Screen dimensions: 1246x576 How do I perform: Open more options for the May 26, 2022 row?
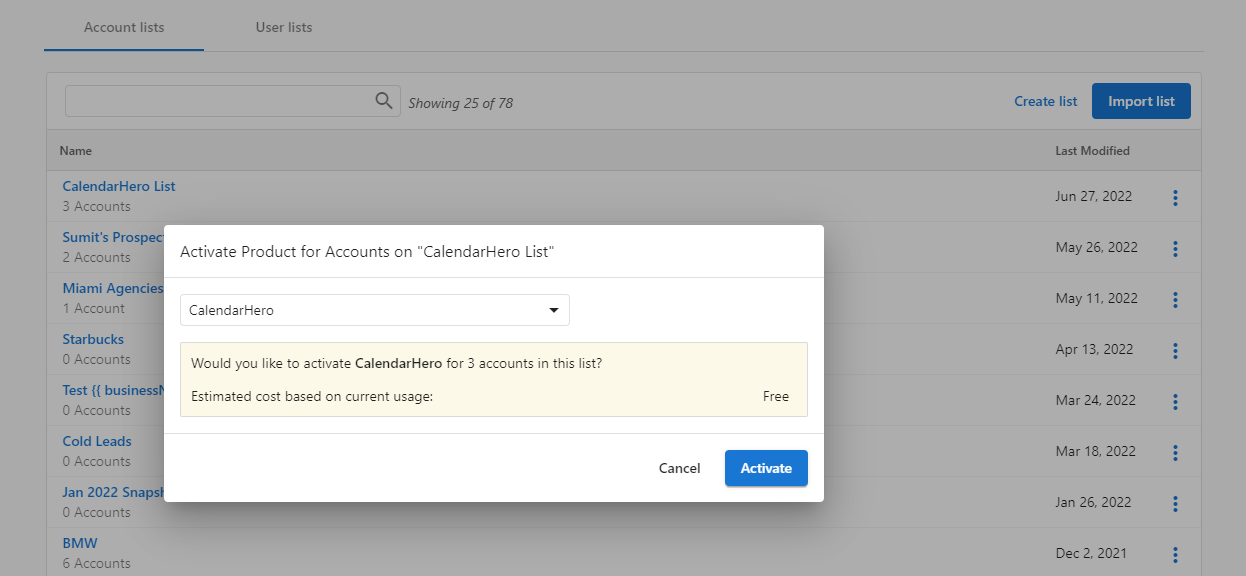pyautogui.click(x=1175, y=249)
